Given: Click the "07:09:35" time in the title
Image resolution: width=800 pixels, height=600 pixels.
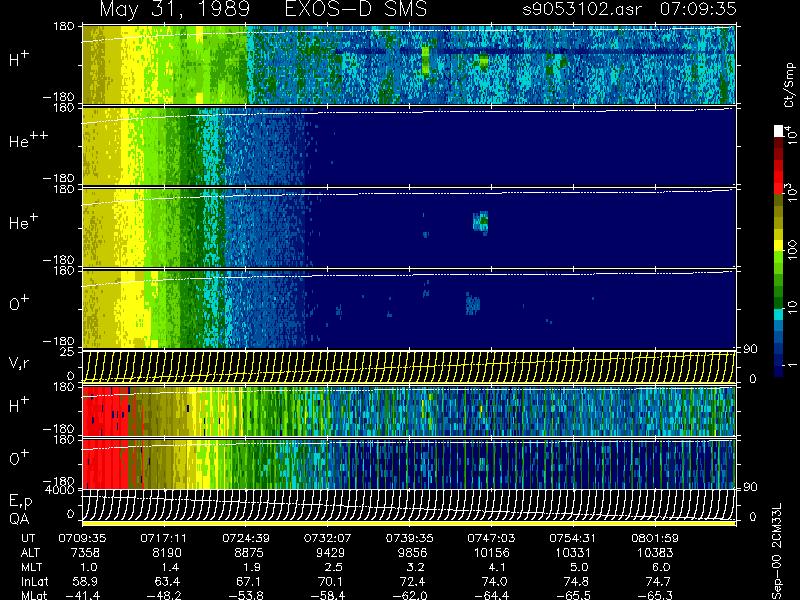Looking at the screenshot, I should tap(698, 9).
